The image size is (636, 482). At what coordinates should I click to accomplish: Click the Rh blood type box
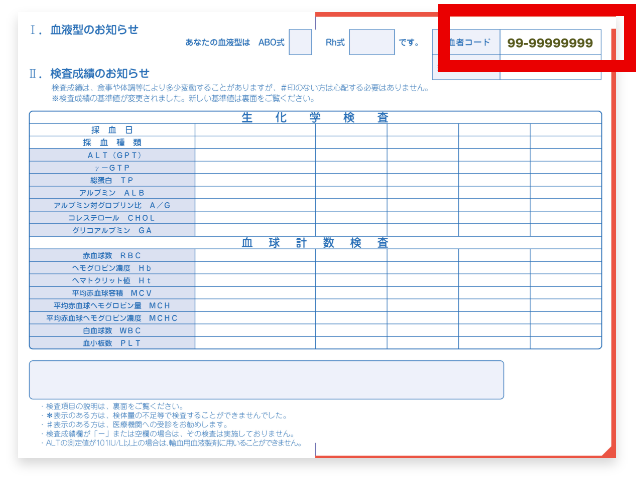(371, 42)
